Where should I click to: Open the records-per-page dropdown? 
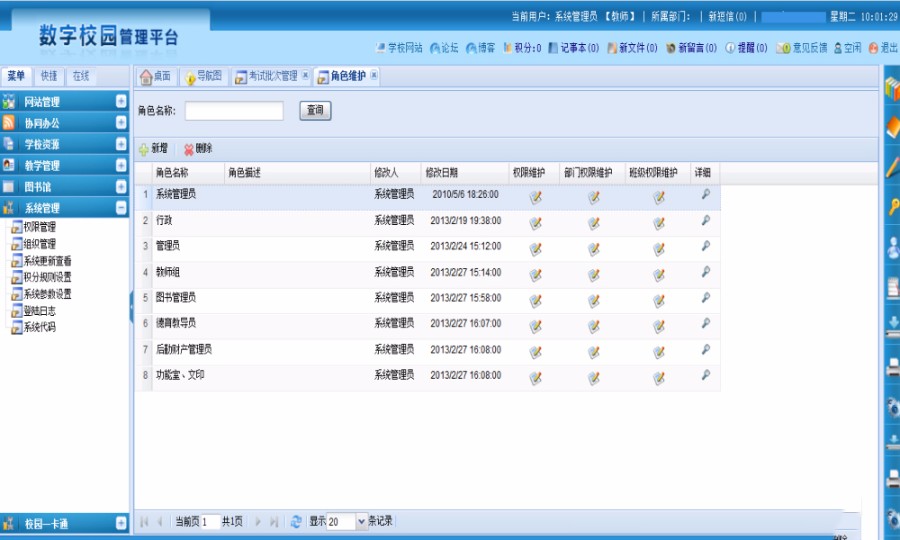pos(361,522)
